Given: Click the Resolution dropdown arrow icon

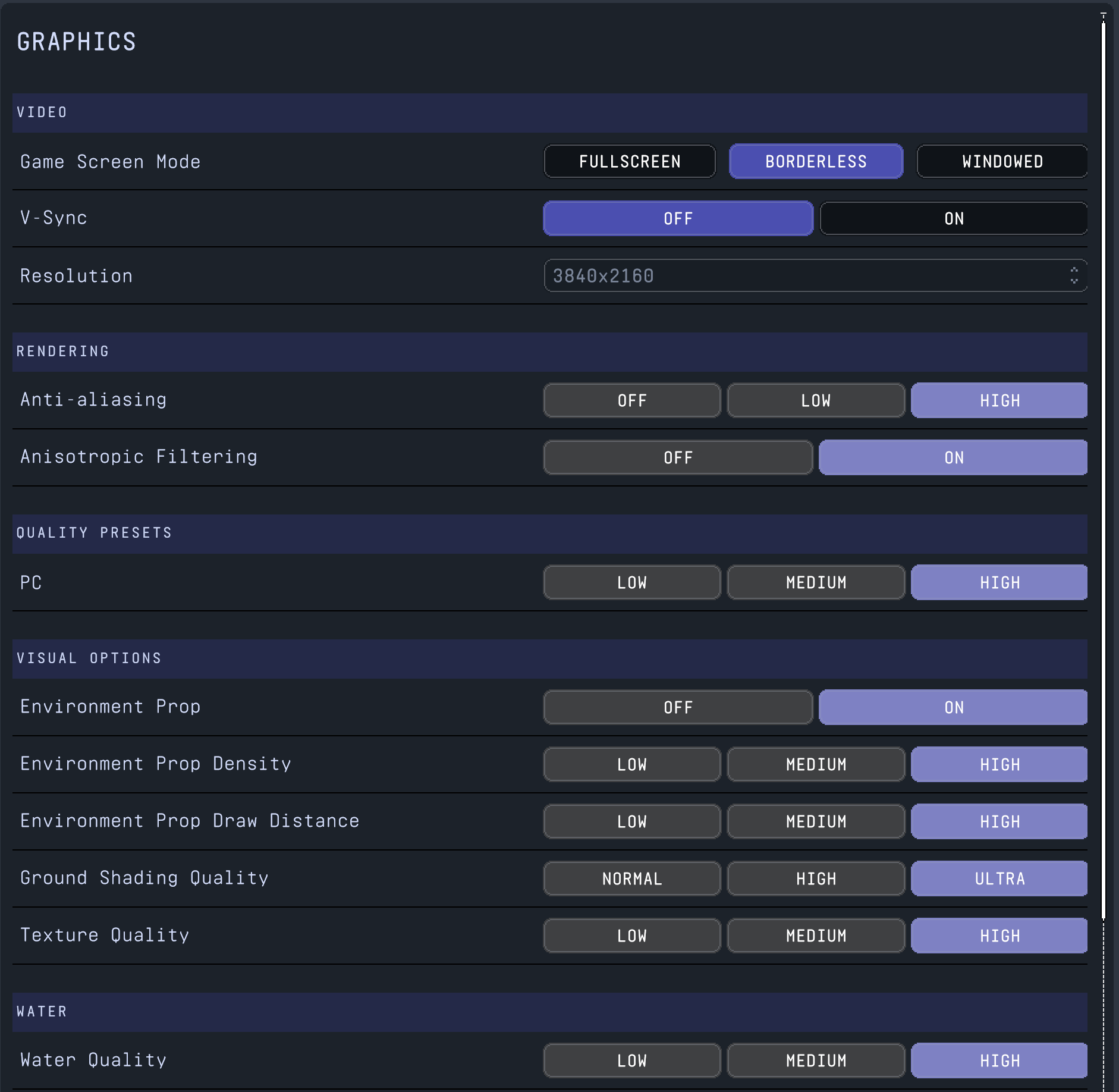Looking at the screenshot, I should (1074, 275).
